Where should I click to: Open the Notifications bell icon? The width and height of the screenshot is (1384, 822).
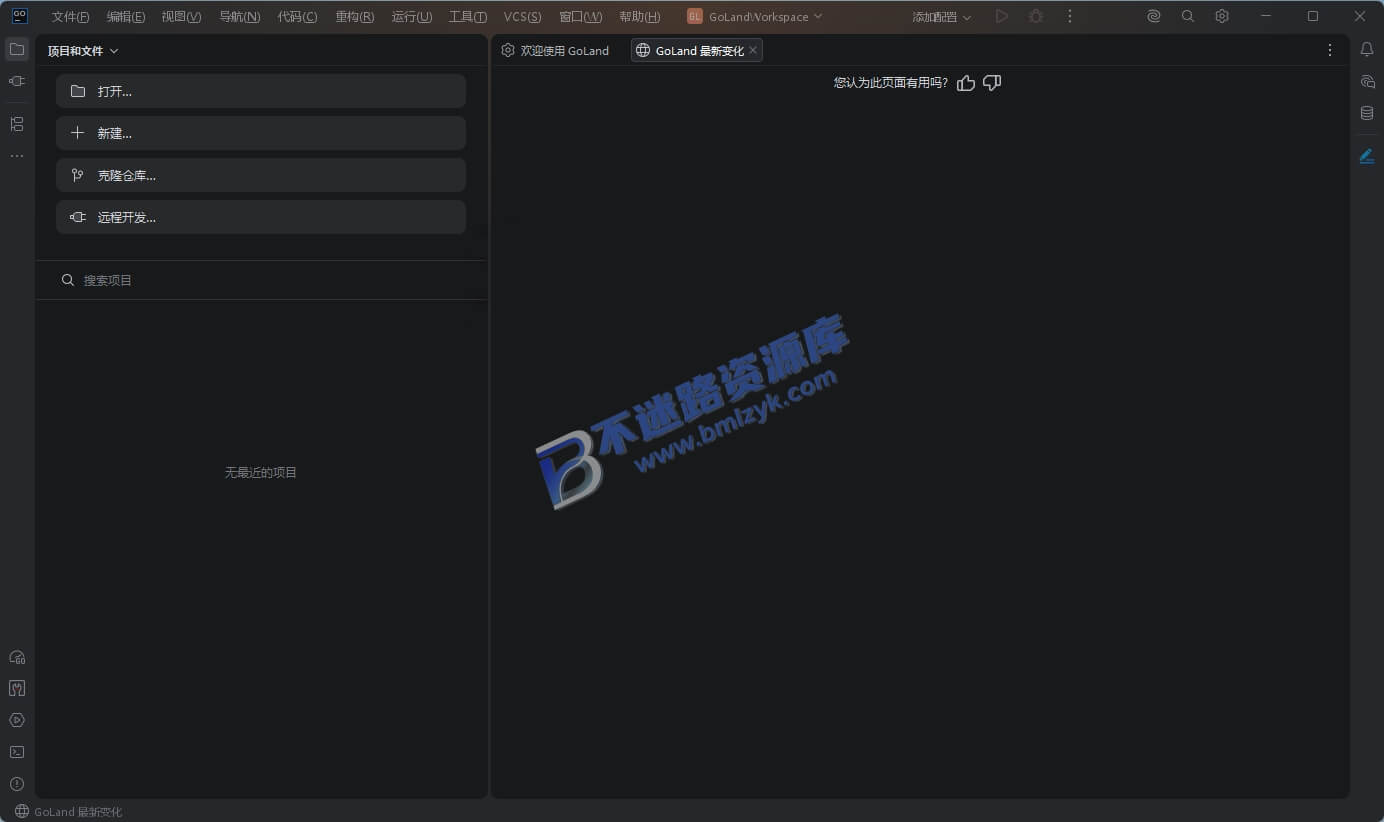pyautogui.click(x=1367, y=49)
